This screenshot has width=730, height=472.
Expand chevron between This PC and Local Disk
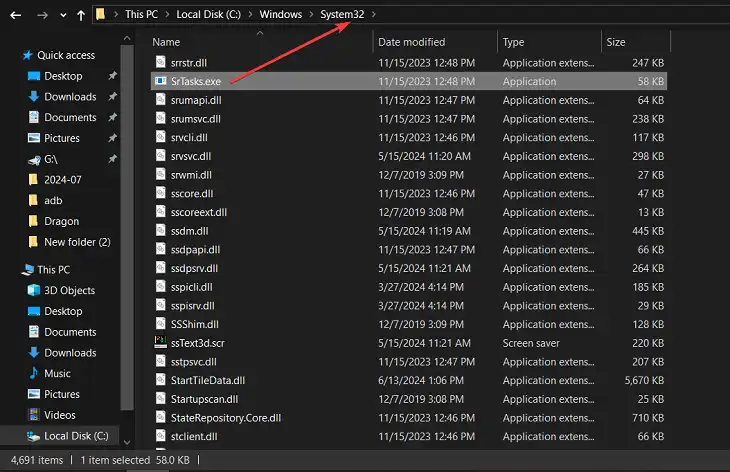pyautogui.click(x=167, y=14)
